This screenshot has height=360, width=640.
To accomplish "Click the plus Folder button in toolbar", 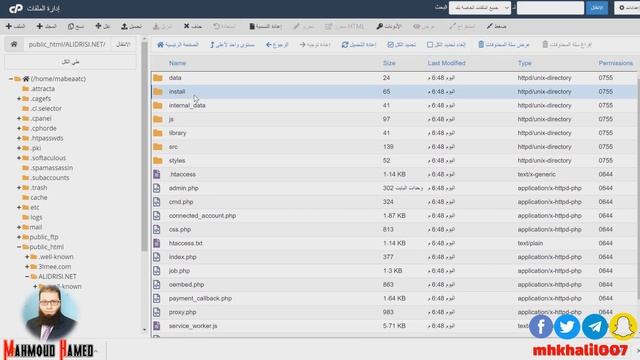I will coord(46,26).
